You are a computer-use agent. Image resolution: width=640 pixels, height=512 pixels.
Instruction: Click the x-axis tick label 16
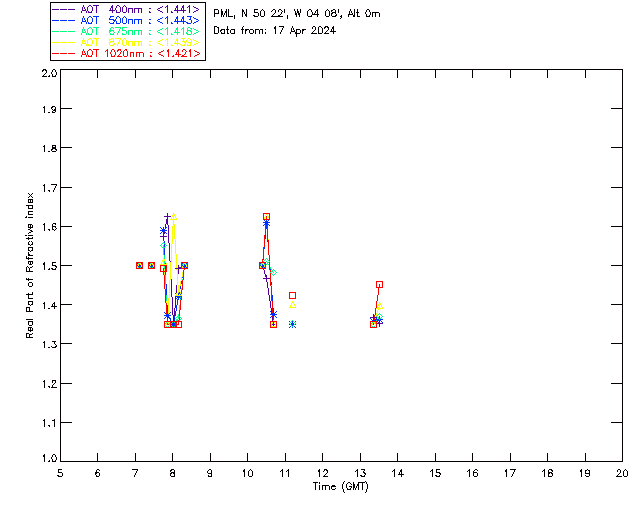472,473
